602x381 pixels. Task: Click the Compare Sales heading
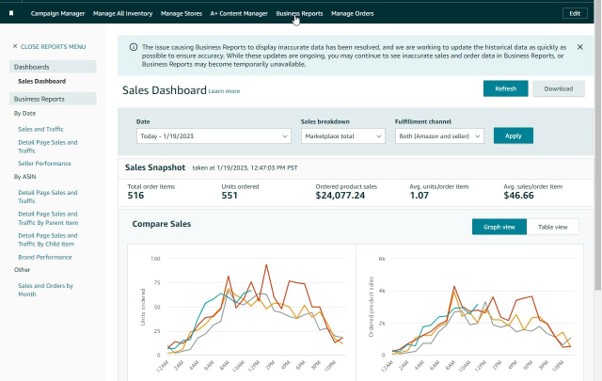pyautogui.click(x=161, y=224)
